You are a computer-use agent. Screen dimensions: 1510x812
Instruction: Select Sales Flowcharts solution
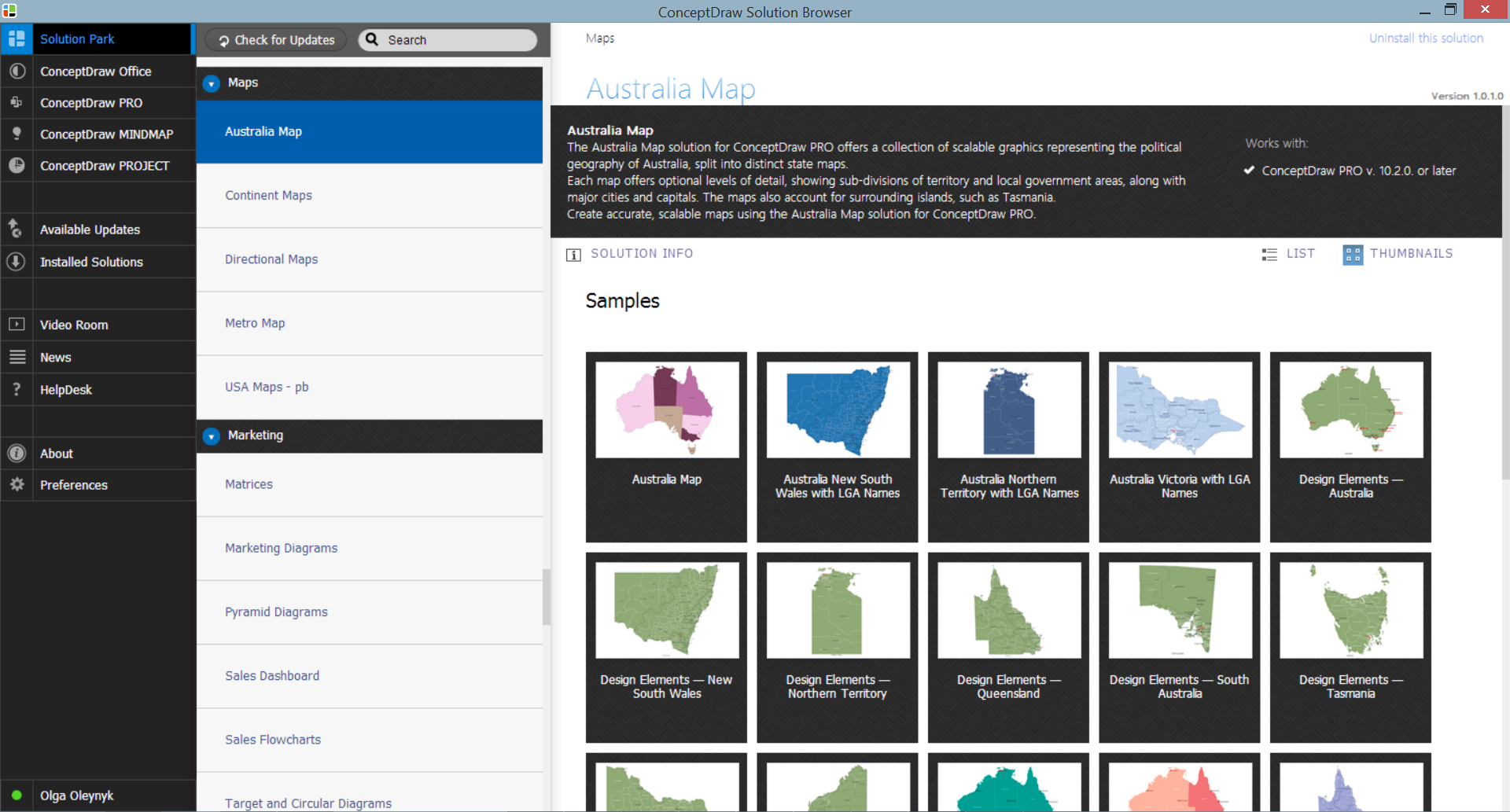point(370,740)
